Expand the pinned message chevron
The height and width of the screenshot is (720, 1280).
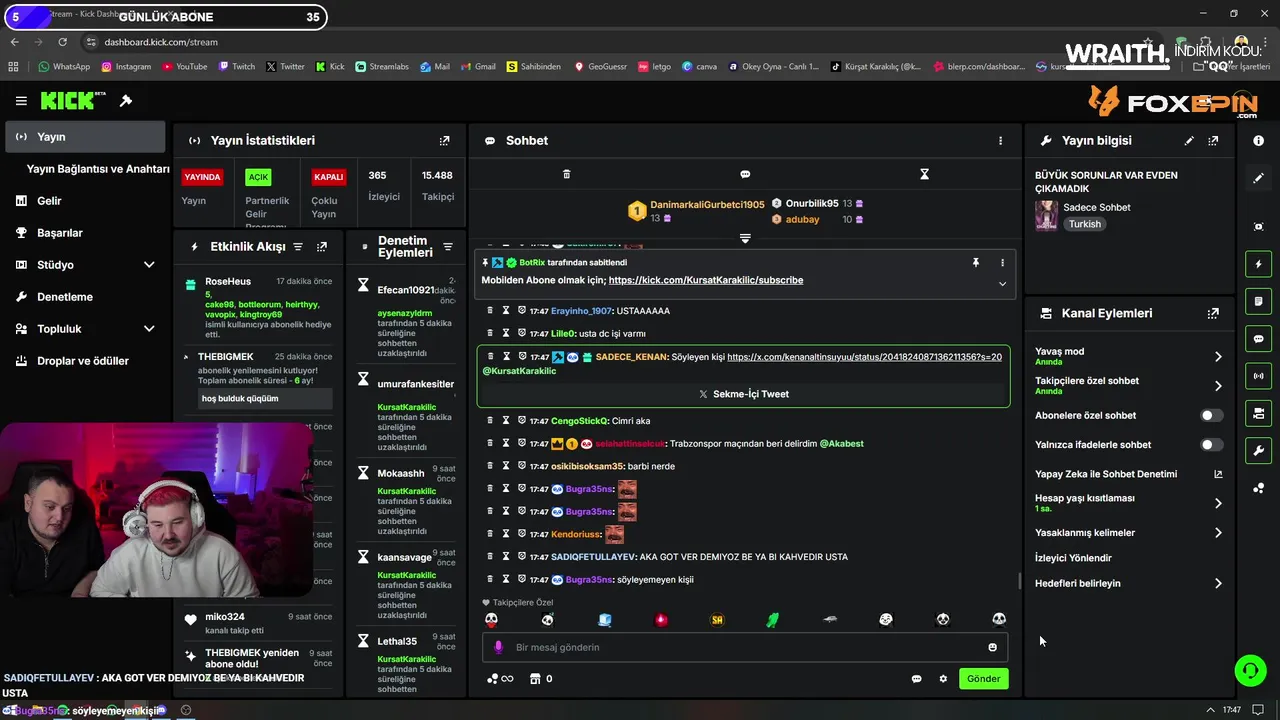coord(1002,284)
